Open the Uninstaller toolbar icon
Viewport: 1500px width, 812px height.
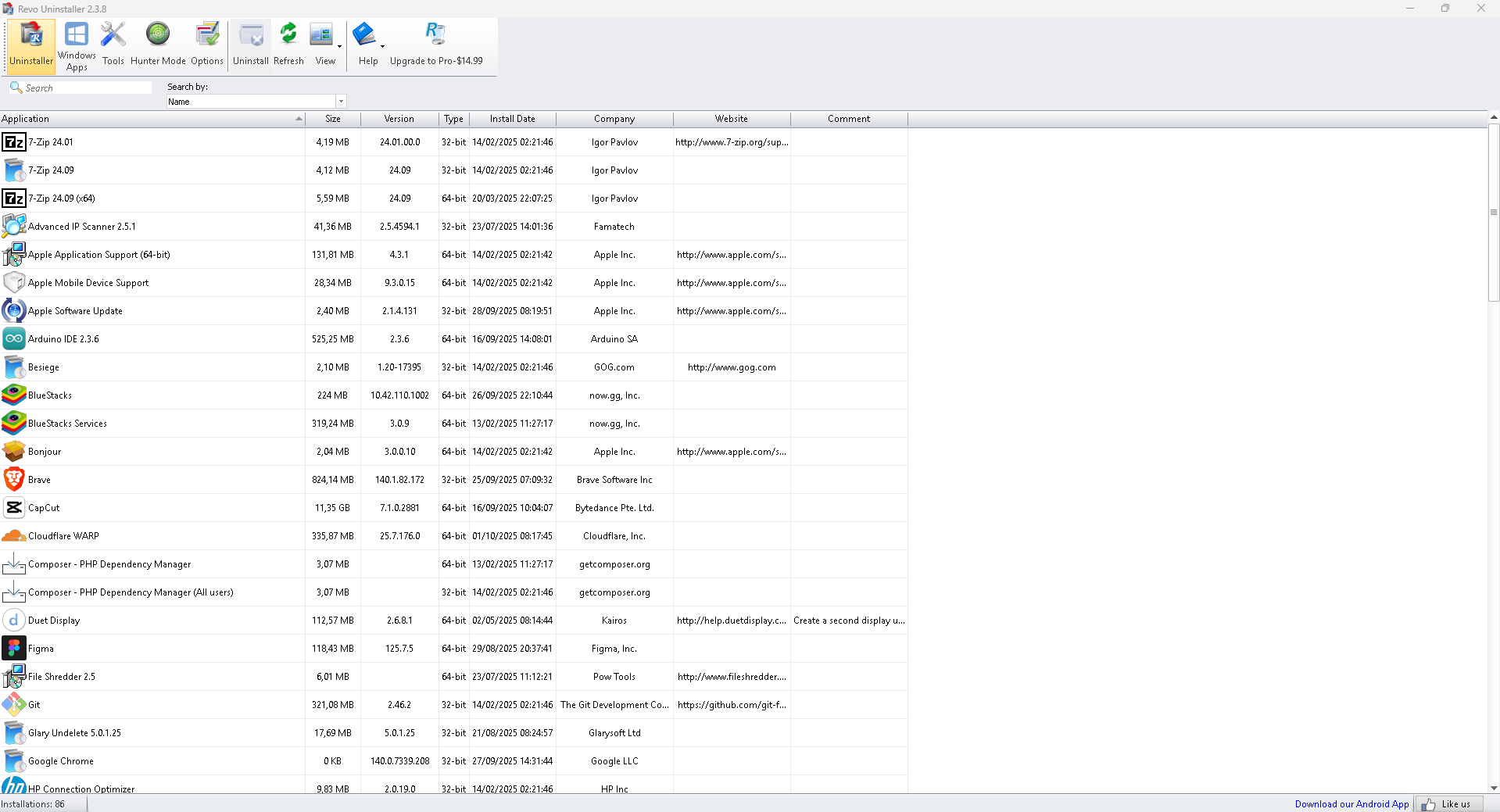point(31,45)
